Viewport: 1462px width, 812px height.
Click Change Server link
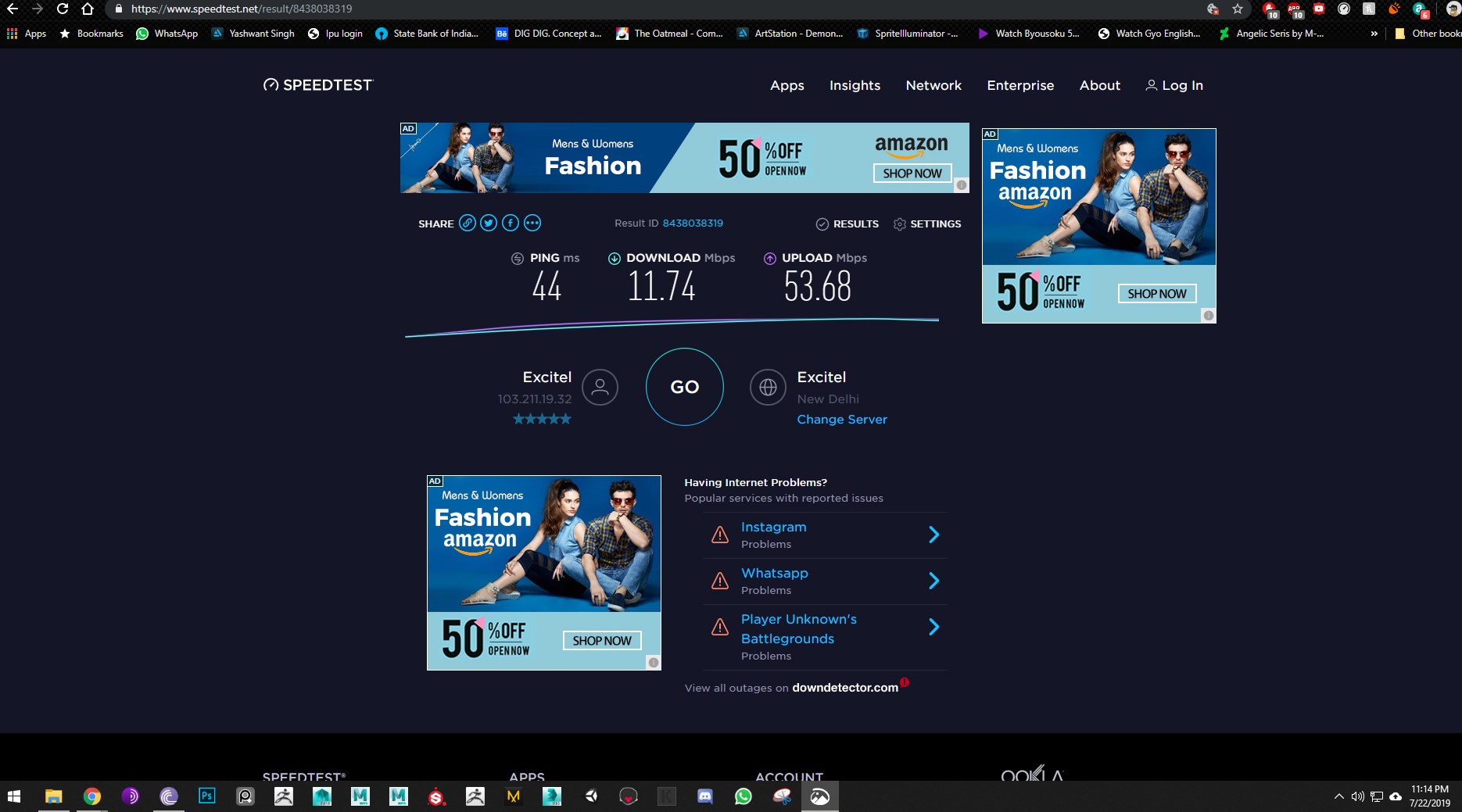842,420
